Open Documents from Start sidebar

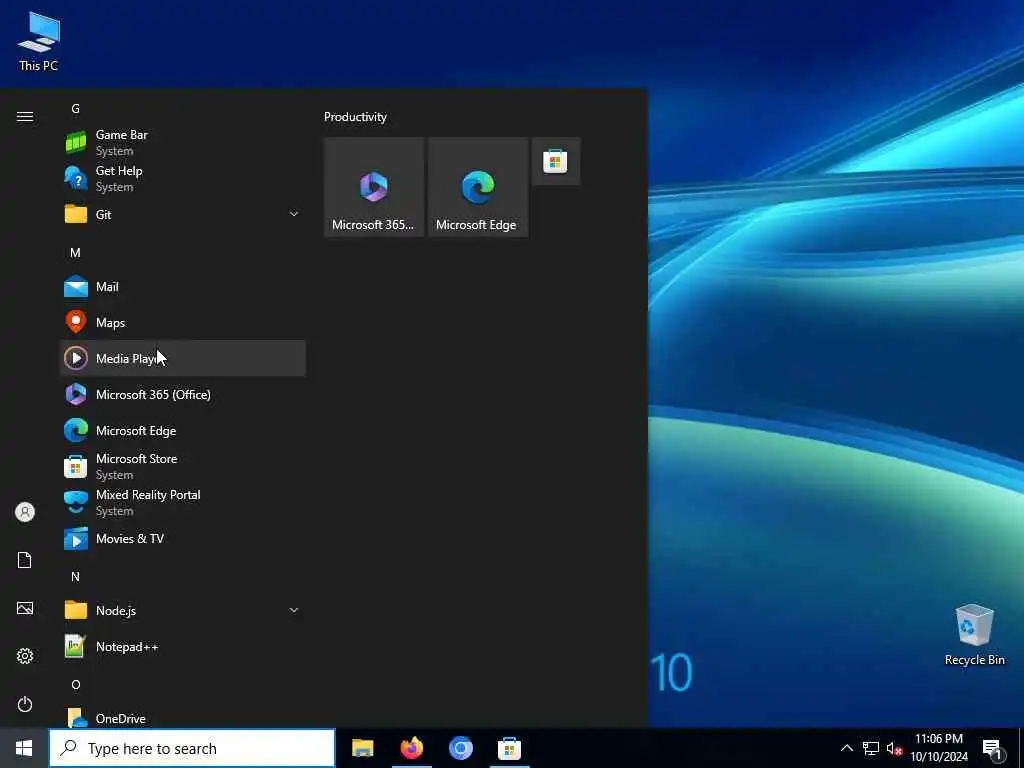(25, 560)
